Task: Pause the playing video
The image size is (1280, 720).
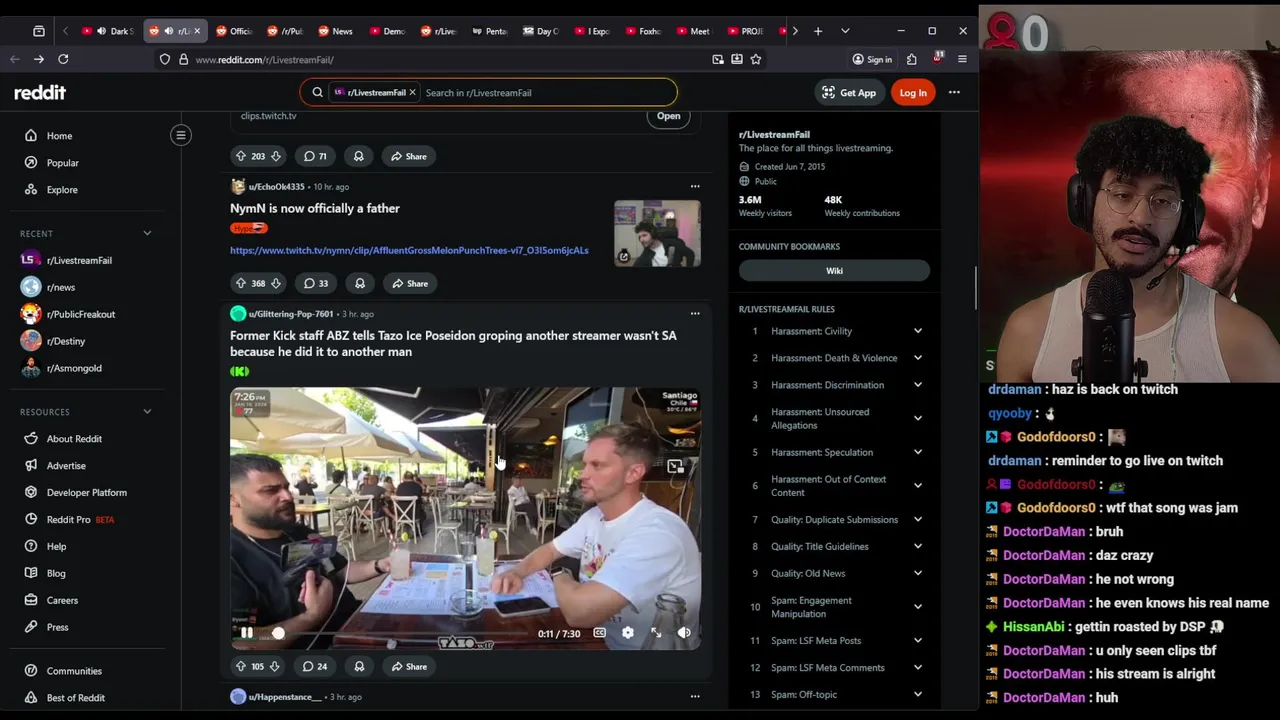Action: pos(247,633)
